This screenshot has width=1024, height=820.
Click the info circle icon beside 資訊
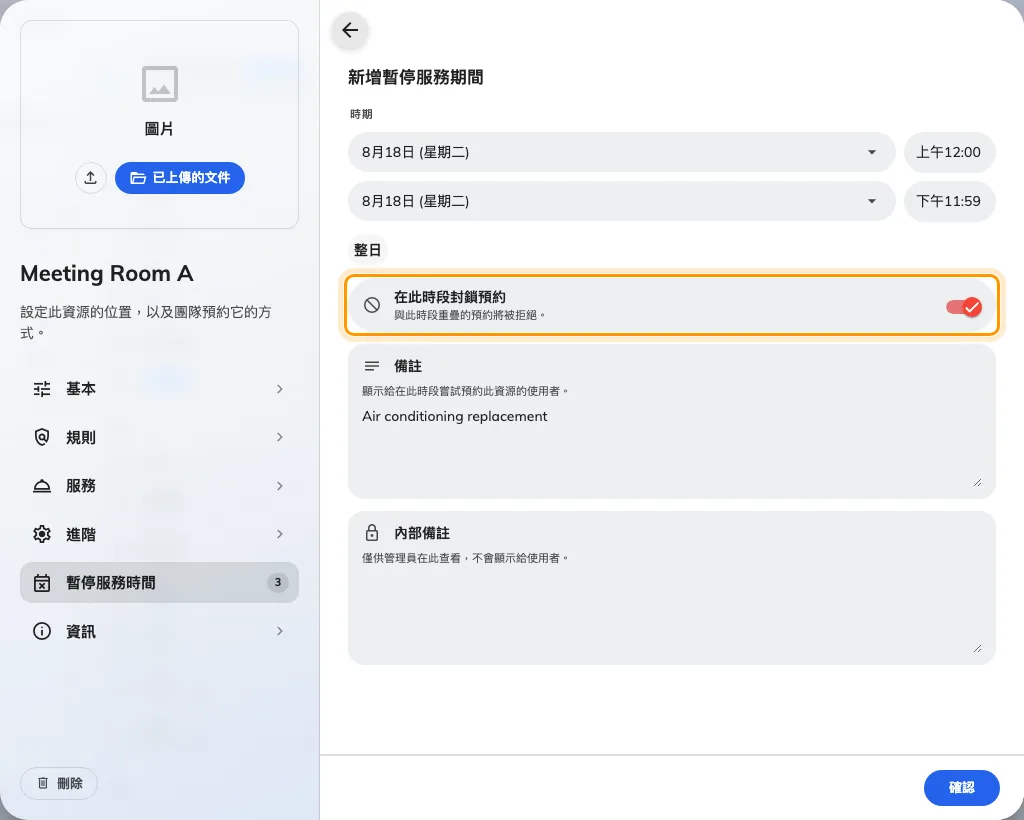(x=42, y=631)
